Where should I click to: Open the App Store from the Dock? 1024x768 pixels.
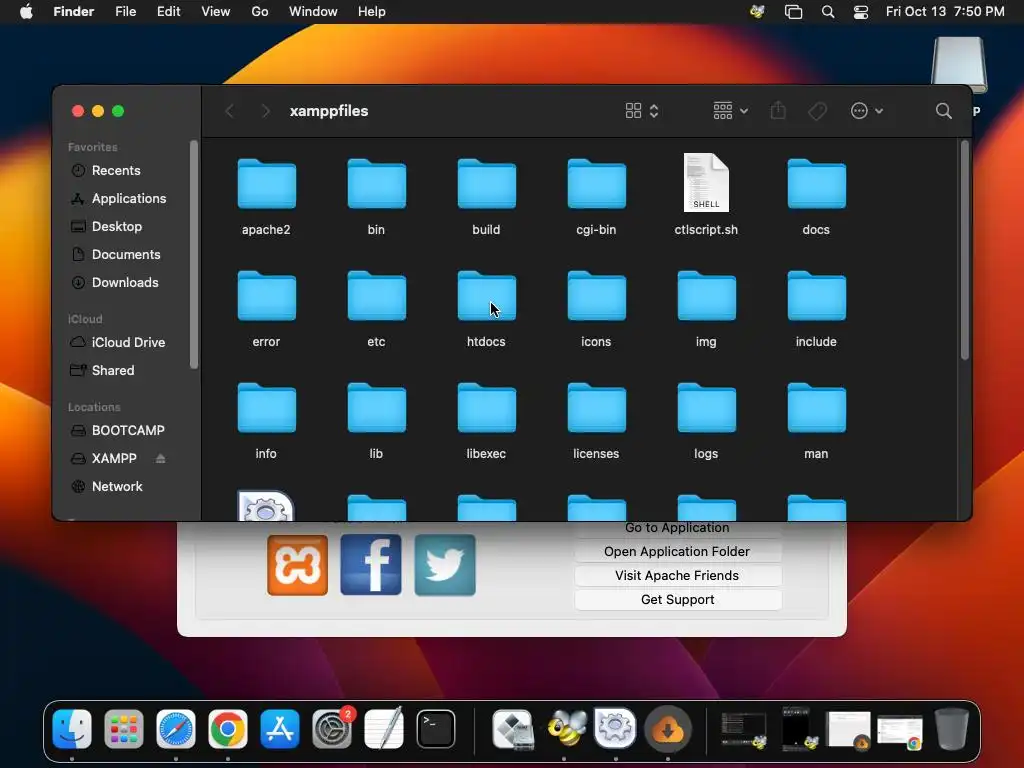[280, 729]
